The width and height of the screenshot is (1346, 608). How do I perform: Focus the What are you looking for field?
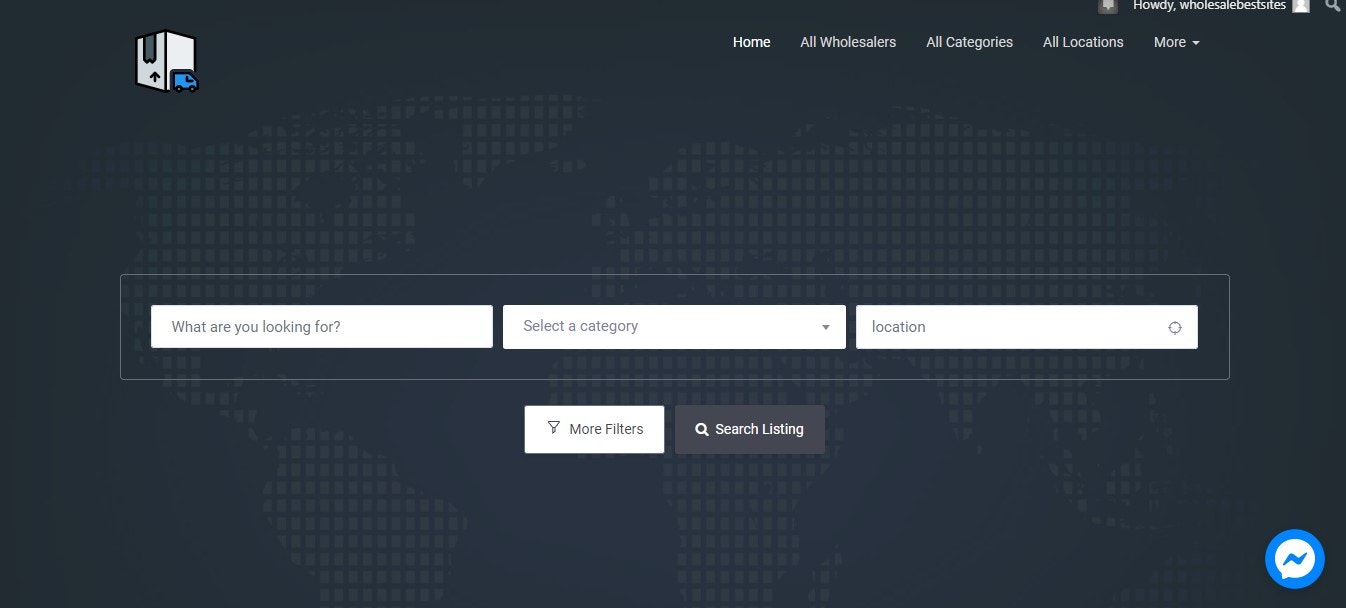[322, 327]
